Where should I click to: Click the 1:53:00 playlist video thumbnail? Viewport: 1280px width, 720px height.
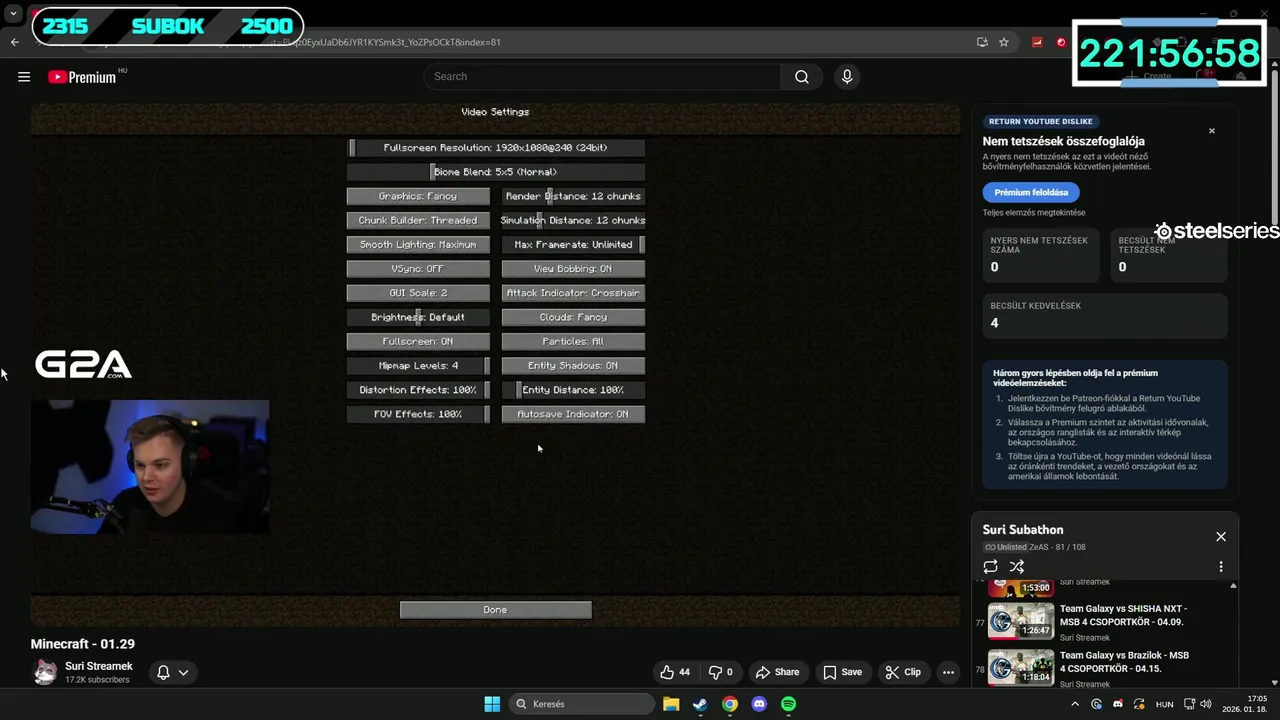pos(1021,587)
